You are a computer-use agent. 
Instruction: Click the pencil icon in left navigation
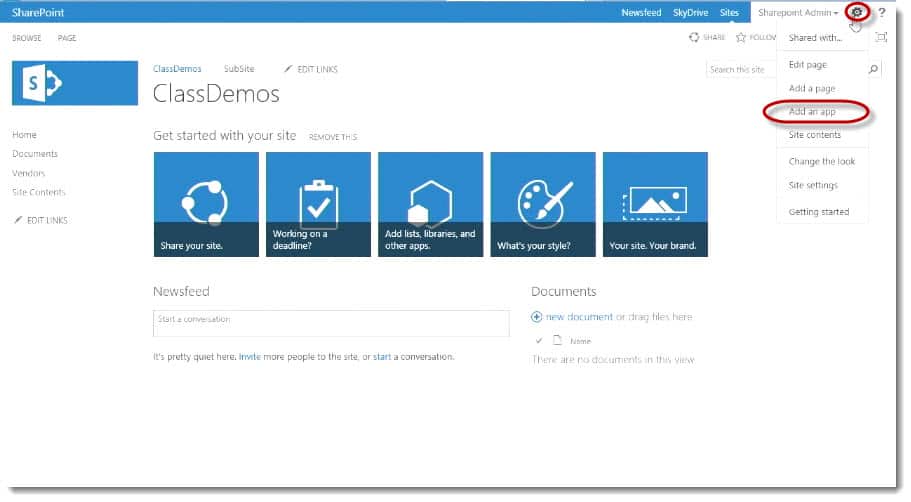click(x=18, y=220)
